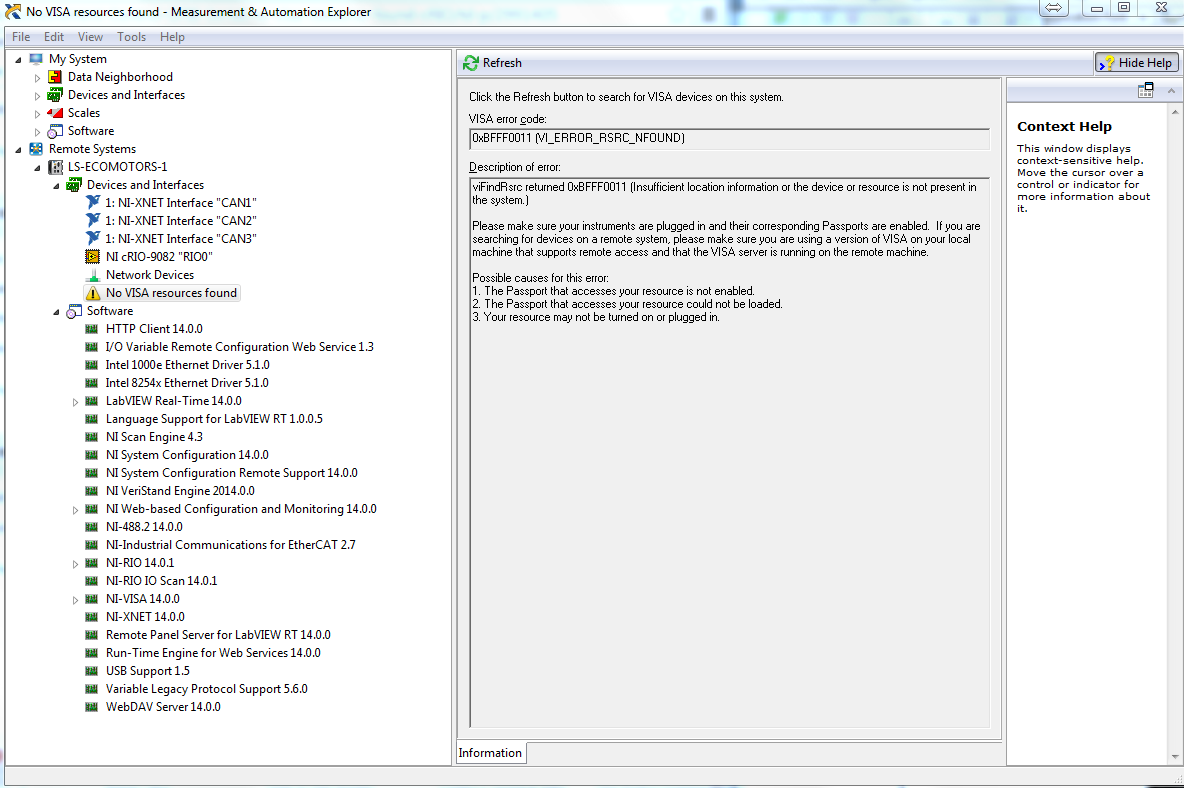The image size is (1184, 788).
Task: Click the Scales icon
Action: coord(54,113)
